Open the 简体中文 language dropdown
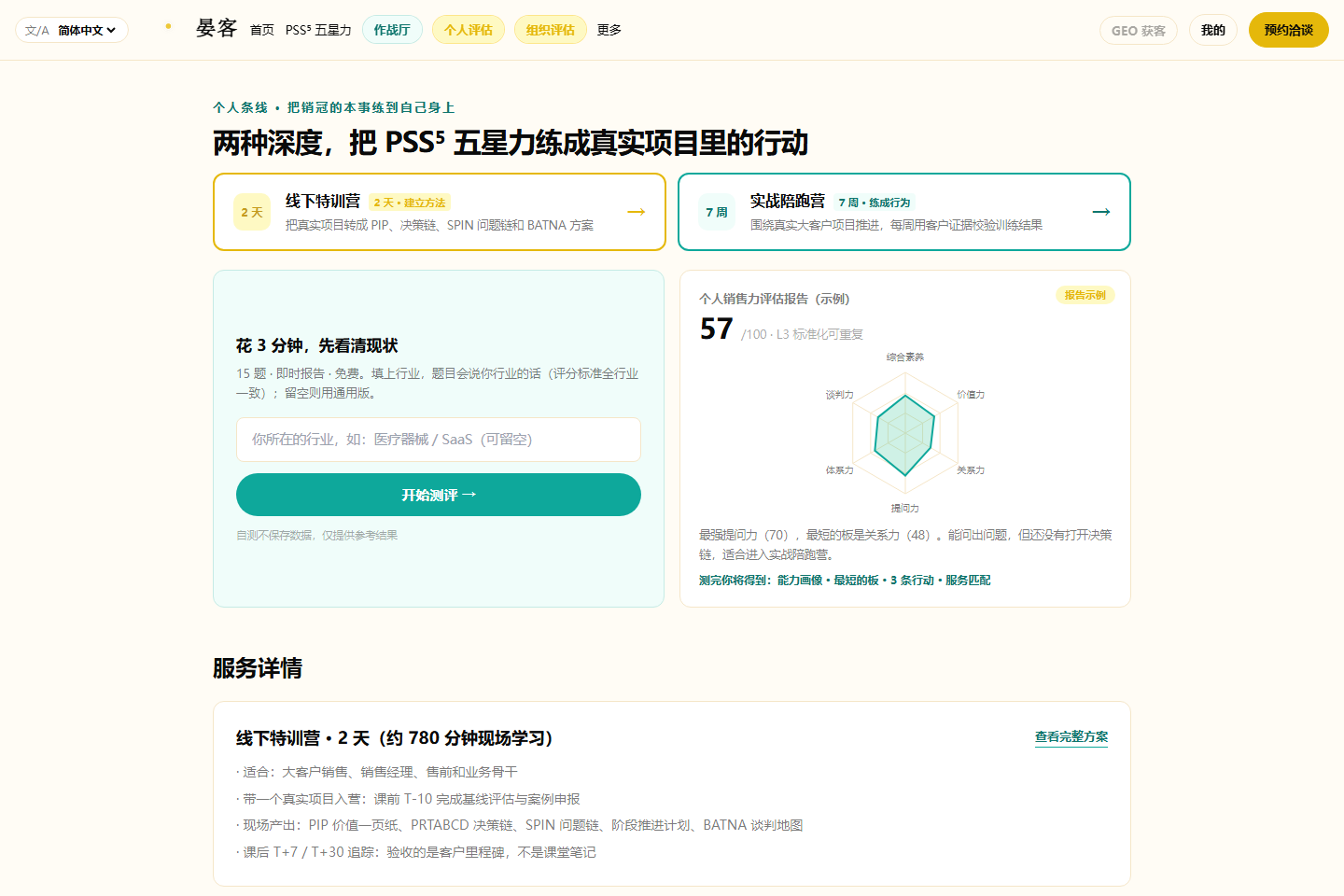The width and height of the screenshot is (1344, 896). coord(71,30)
